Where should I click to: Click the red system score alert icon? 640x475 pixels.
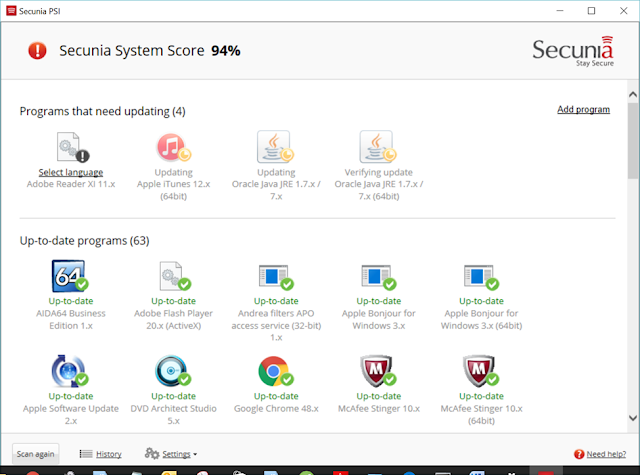[x=37, y=51]
